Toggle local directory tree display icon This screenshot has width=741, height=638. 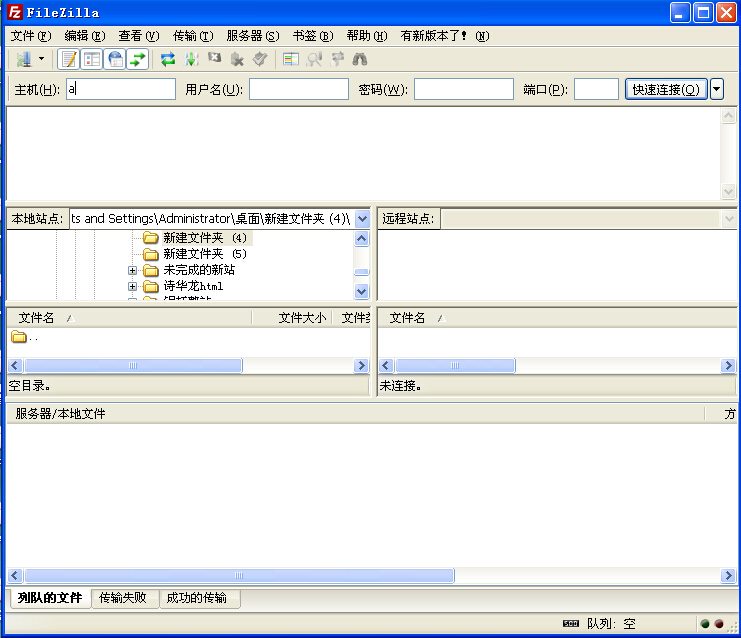(92, 59)
